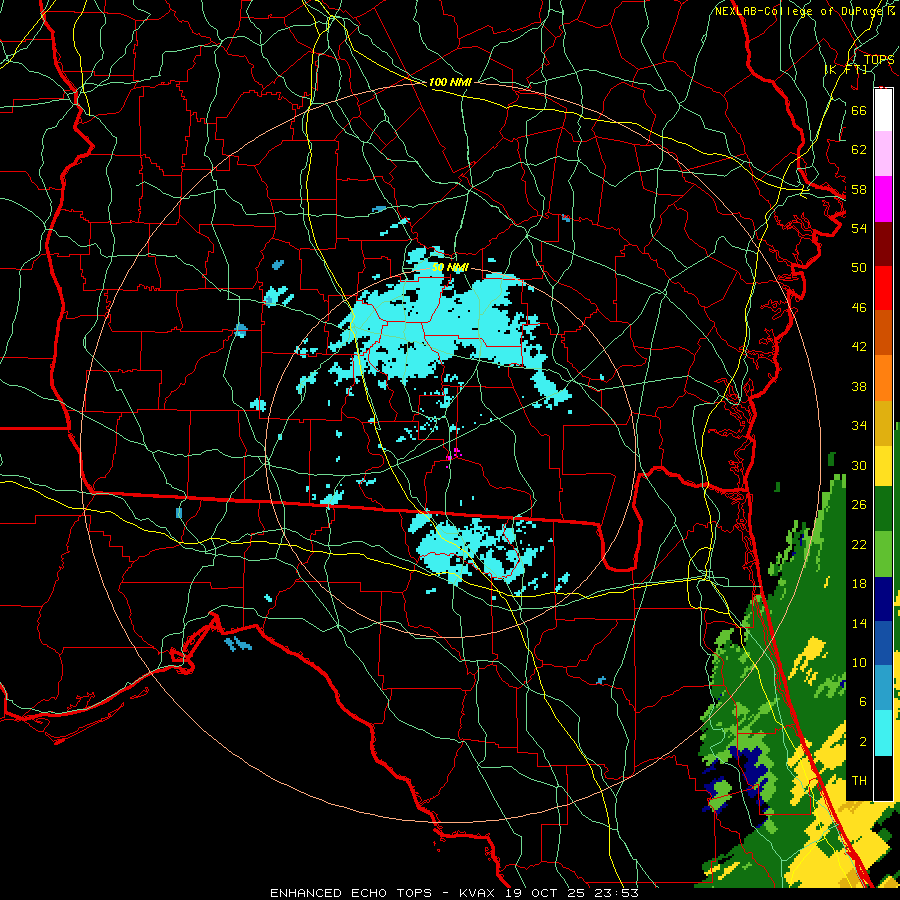Click the 'NEXLAB-College of DuPage' header text

pos(800,11)
